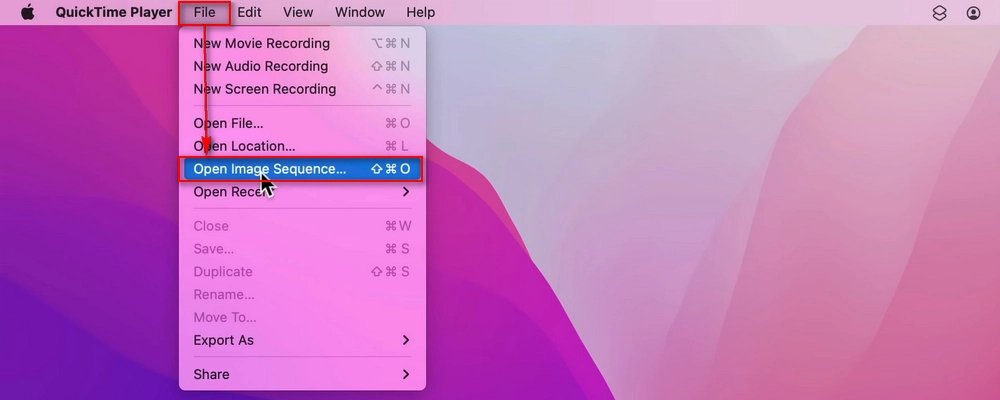Open the Apple menu
The height and width of the screenshot is (400, 1000).
click(x=27, y=12)
